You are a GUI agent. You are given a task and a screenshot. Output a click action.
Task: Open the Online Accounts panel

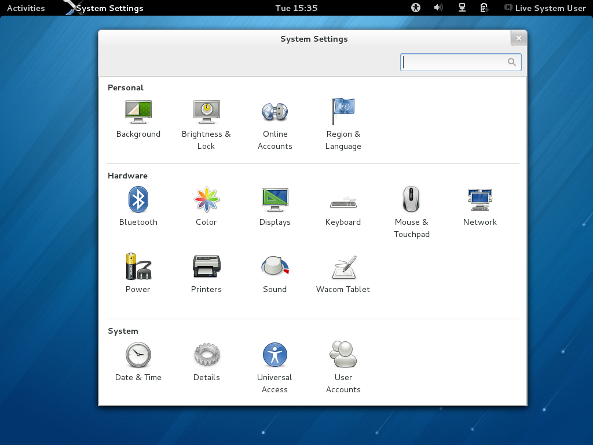(x=275, y=124)
